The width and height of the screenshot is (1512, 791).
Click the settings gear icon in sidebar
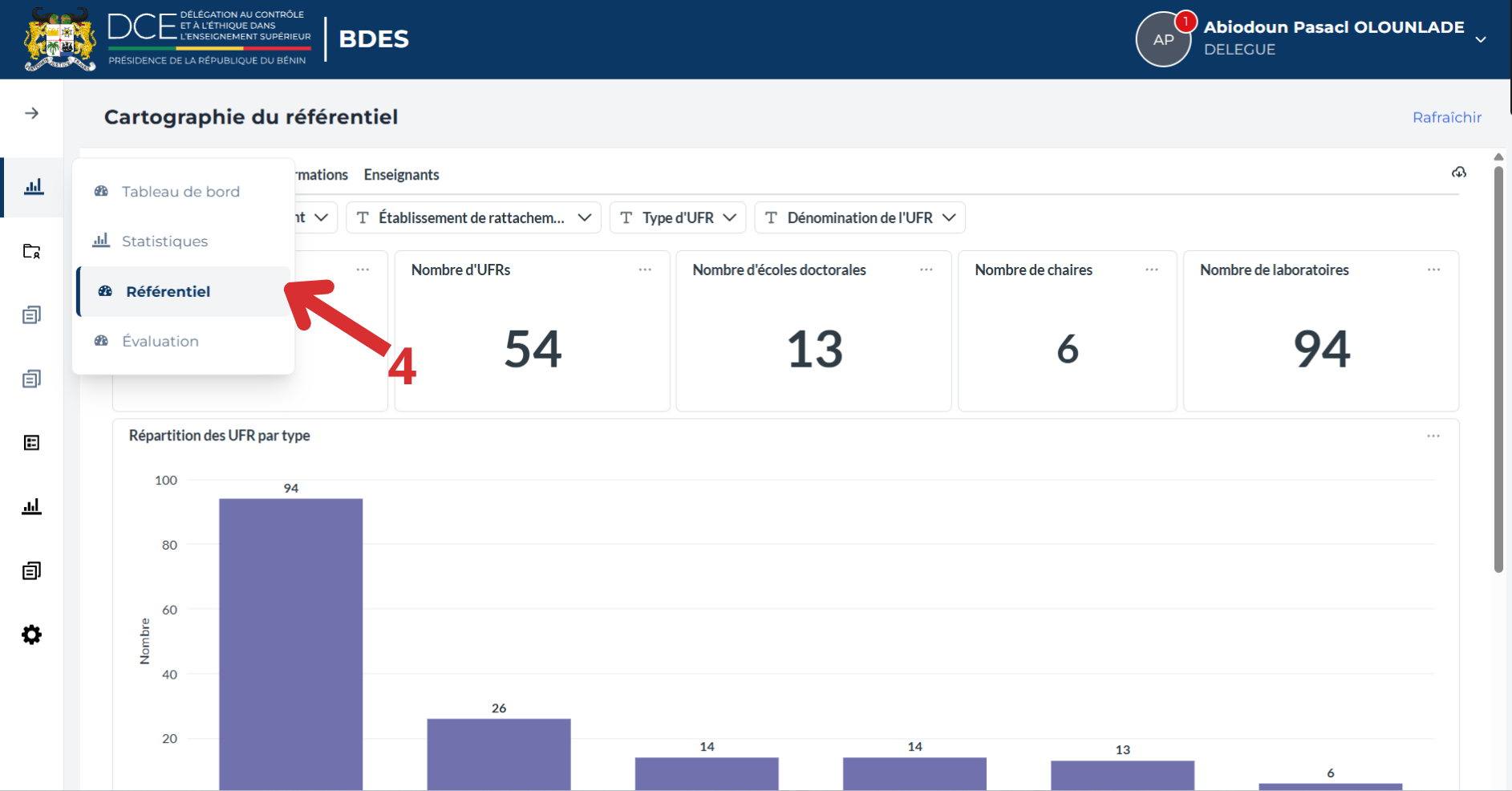click(x=31, y=635)
